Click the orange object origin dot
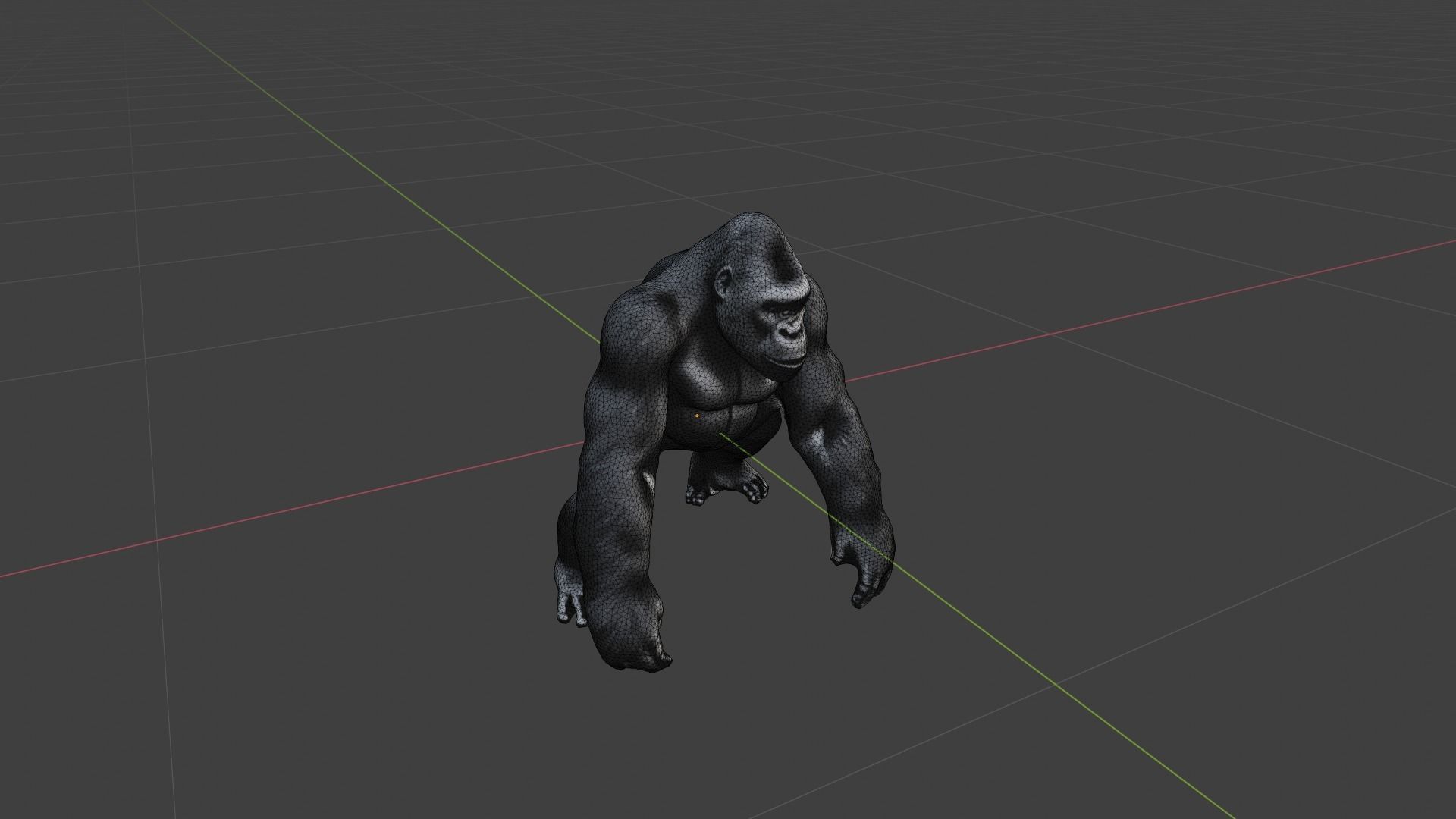The image size is (1456, 819). pyautogui.click(x=697, y=416)
